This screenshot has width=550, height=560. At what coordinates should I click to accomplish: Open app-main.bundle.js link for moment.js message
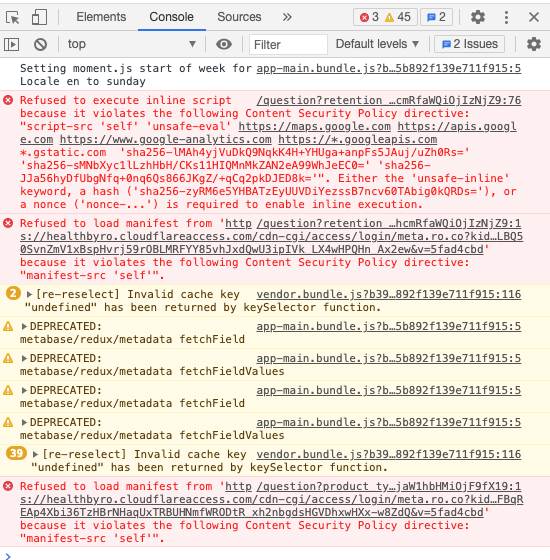tap(389, 68)
